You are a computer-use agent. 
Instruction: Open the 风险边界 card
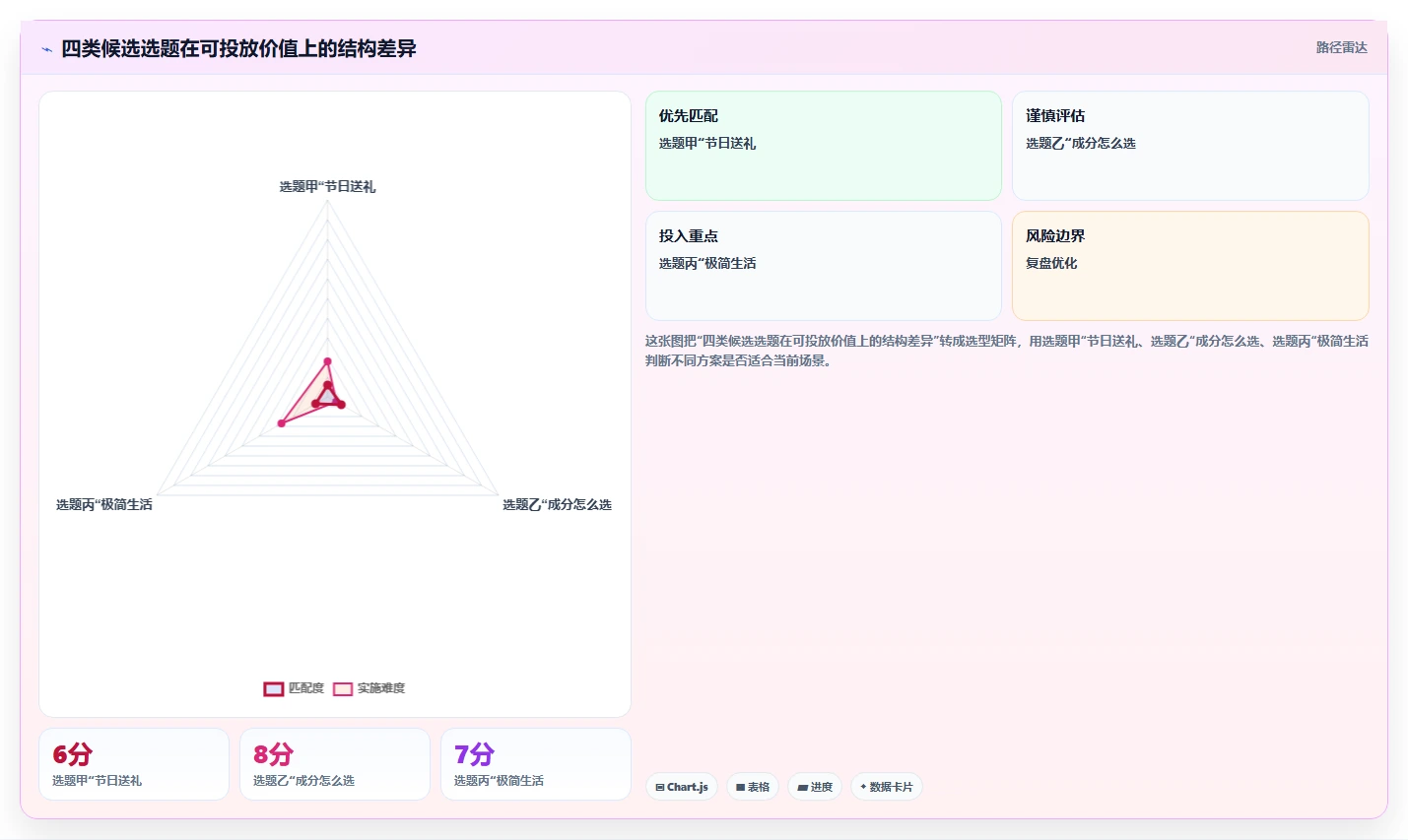click(1190, 266)
